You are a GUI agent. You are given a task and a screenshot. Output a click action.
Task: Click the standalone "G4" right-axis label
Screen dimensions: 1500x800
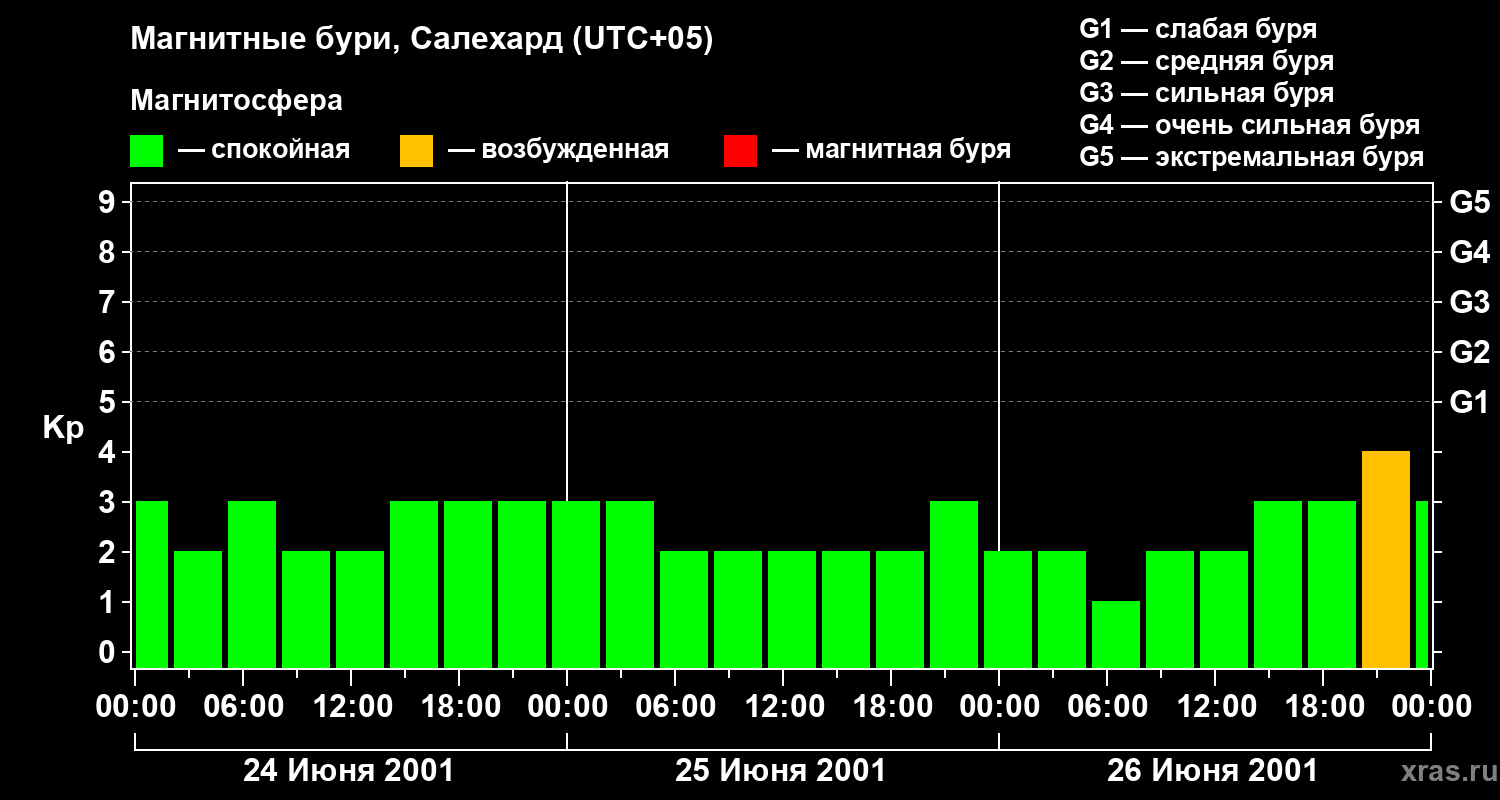pyautogui.click(x=1469, y=252)
